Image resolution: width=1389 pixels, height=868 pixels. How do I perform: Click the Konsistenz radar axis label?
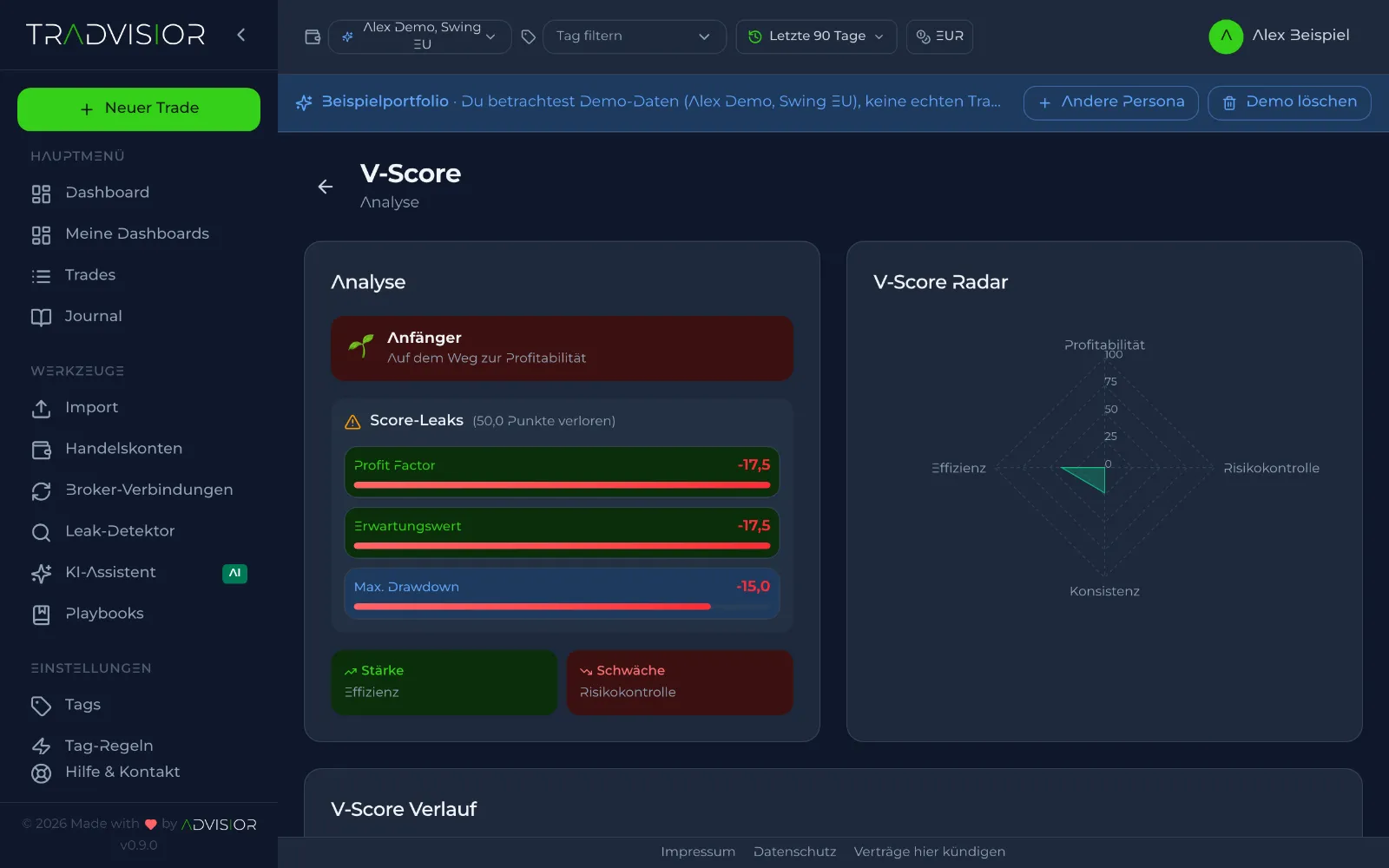click(x=1104, y=591)
